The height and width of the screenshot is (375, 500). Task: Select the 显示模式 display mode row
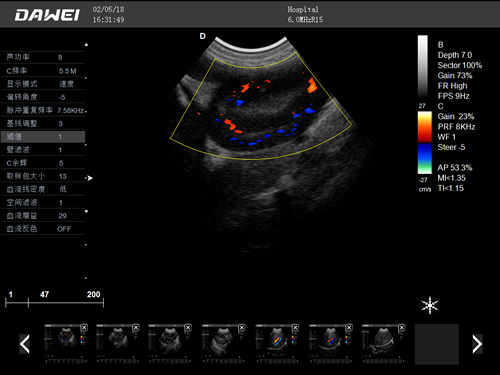coord(43,84)
